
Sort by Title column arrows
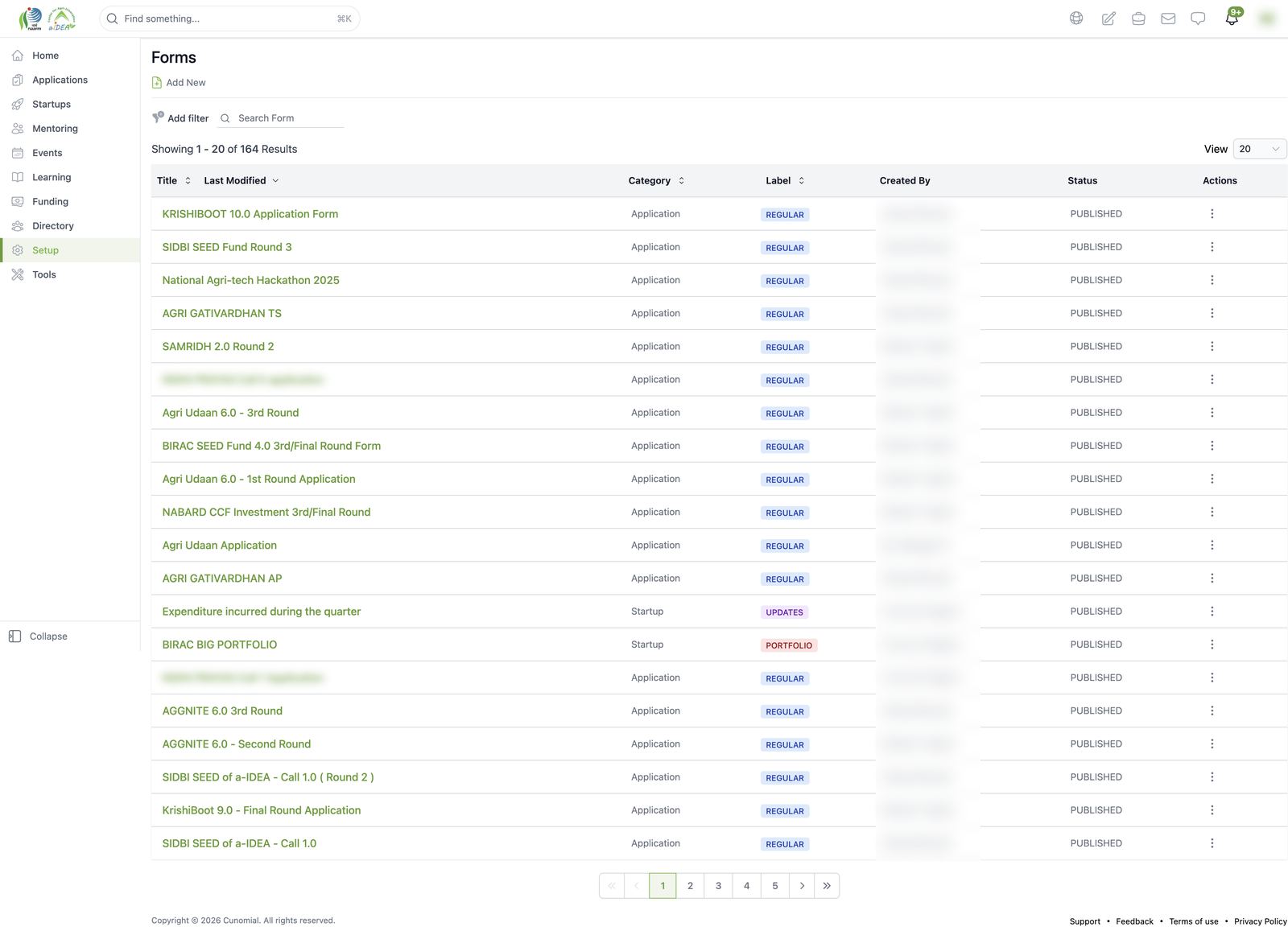[188, 180]
